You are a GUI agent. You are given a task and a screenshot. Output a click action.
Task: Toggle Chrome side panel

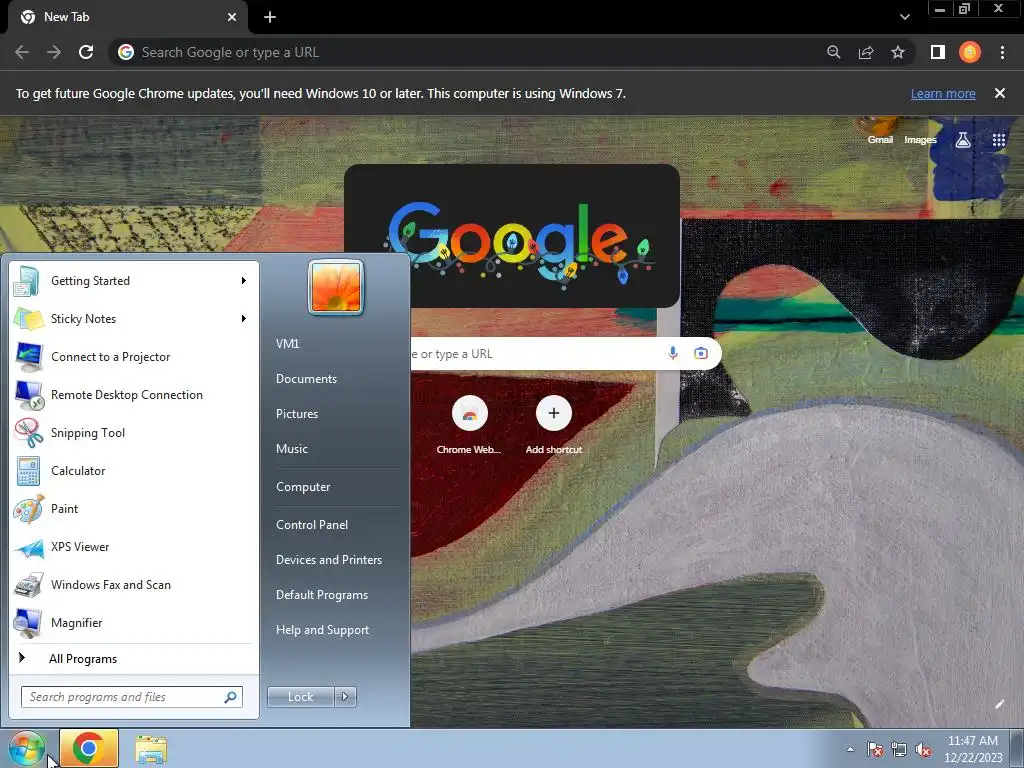[938, 52]
